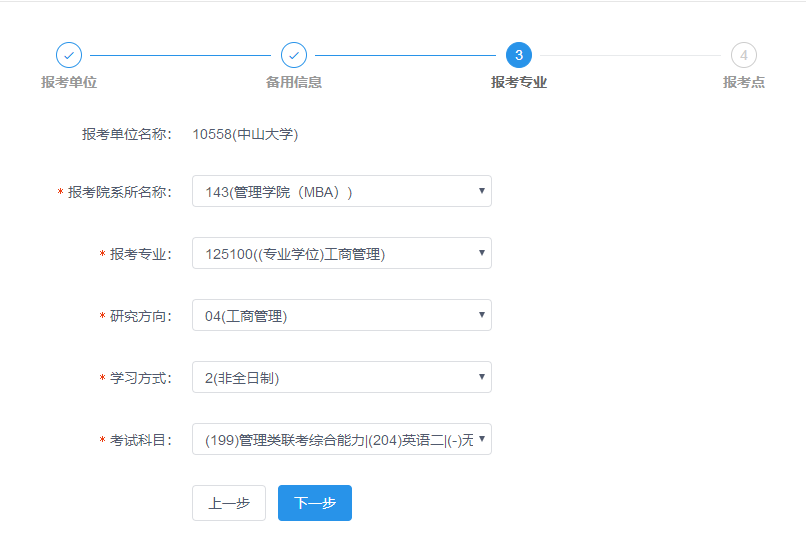Click the step 1 checkmark circle
806x549 pixels.
point(69,55)
